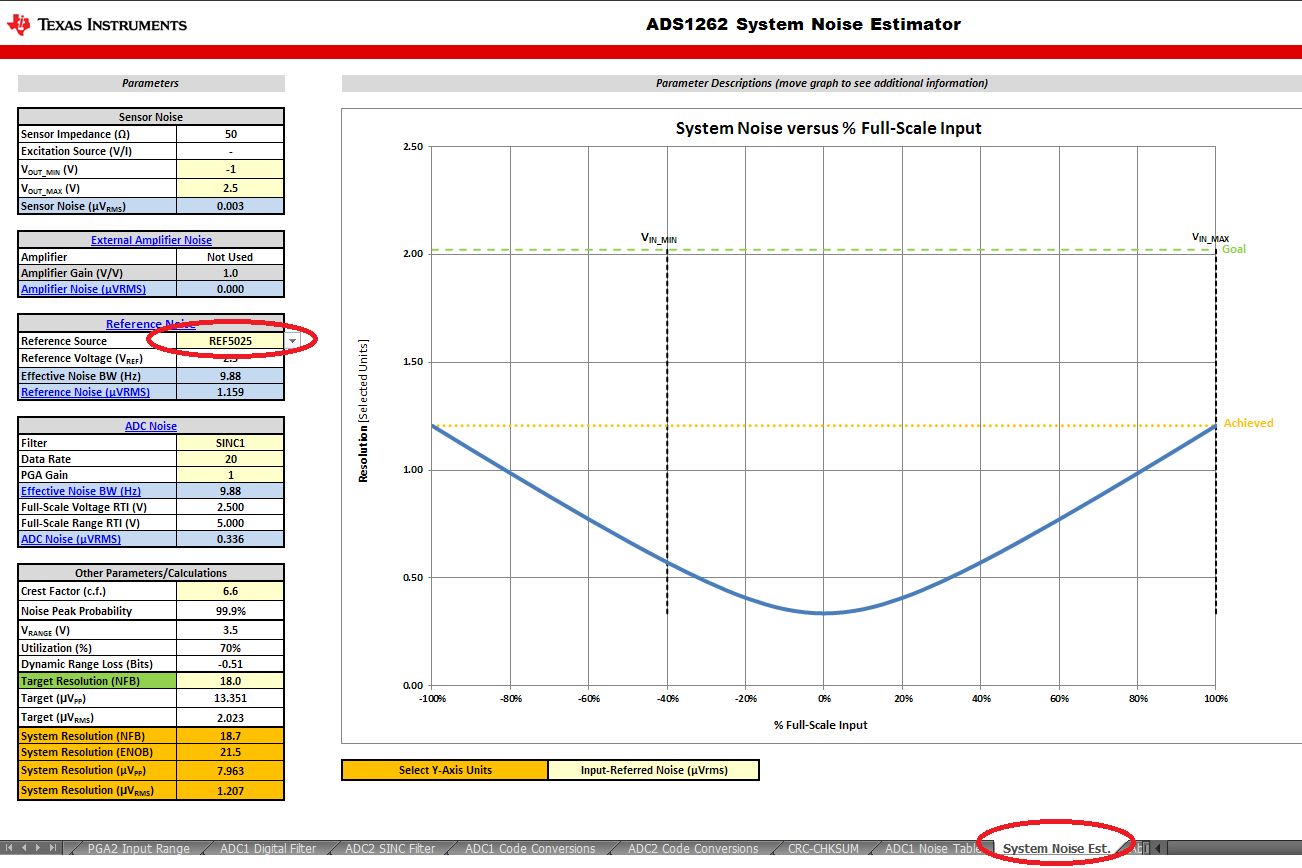This screenshot has width=1302, height=868.
Task: Click the Sensor Noise table header
Action: [151, 117]
